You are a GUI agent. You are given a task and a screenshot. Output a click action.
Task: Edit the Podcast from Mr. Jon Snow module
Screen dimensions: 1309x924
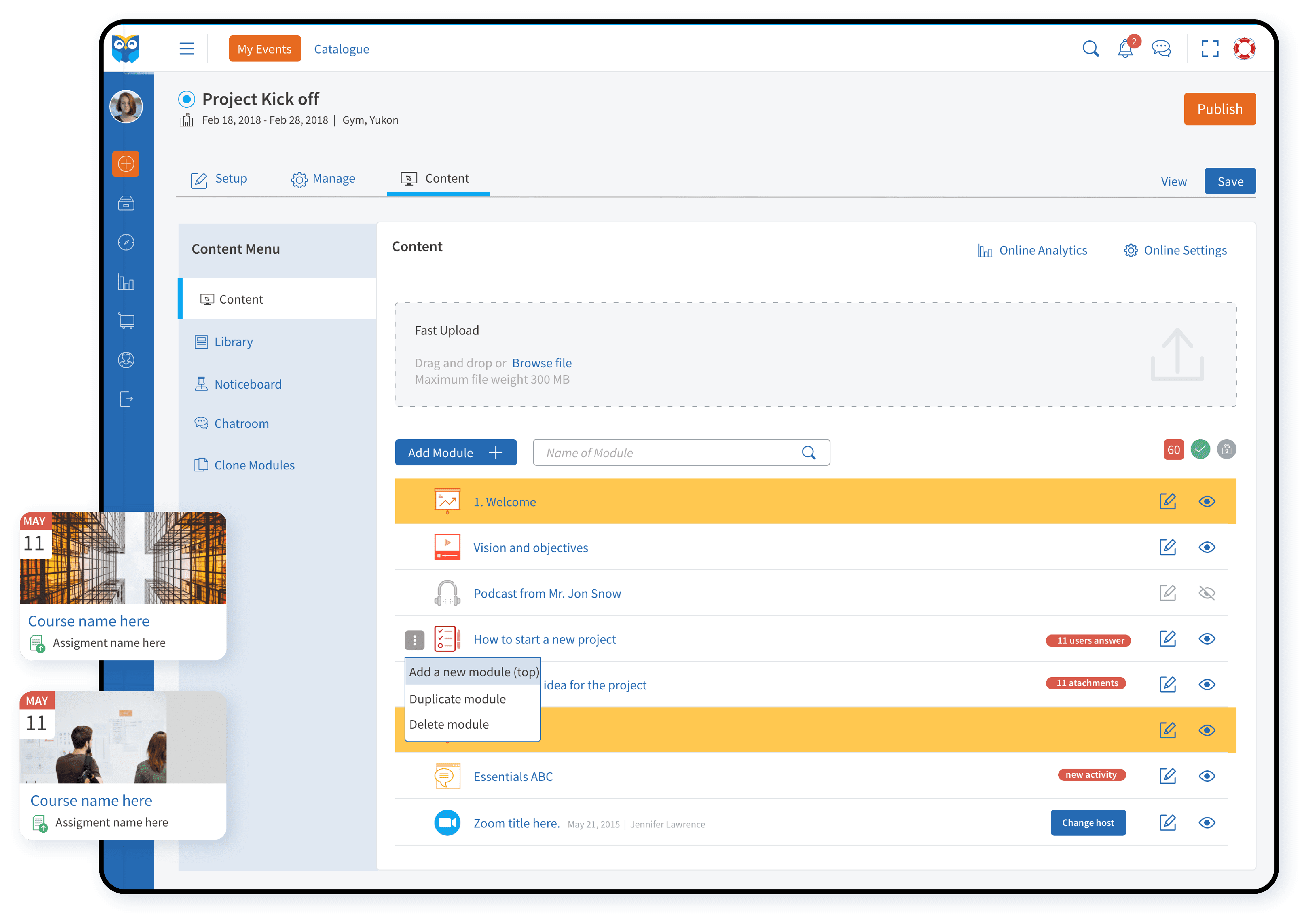[x=1167, y=593]
